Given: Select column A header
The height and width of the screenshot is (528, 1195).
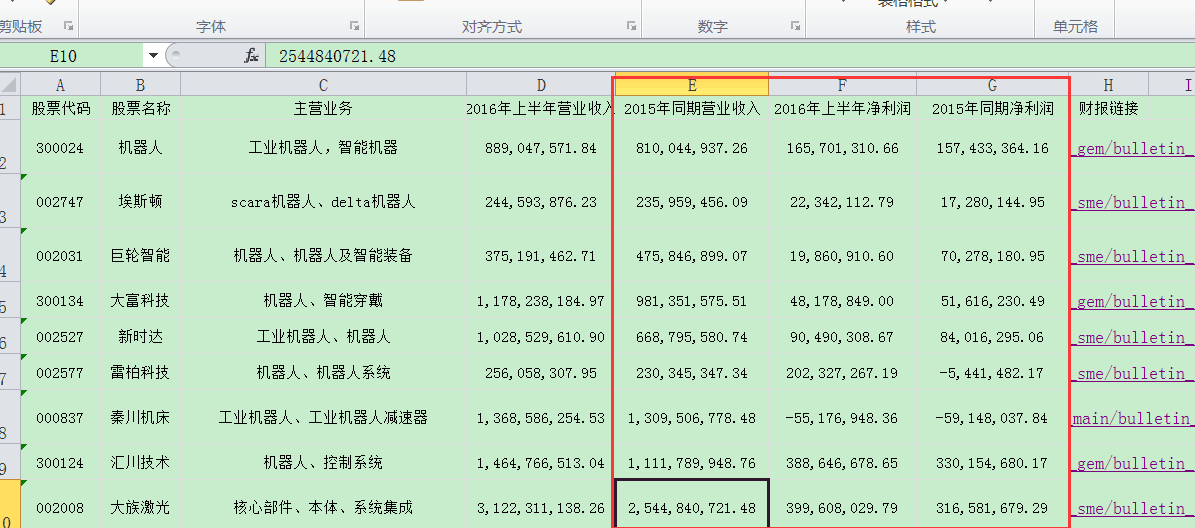Looking at the screenshot, I should point(60,85).
